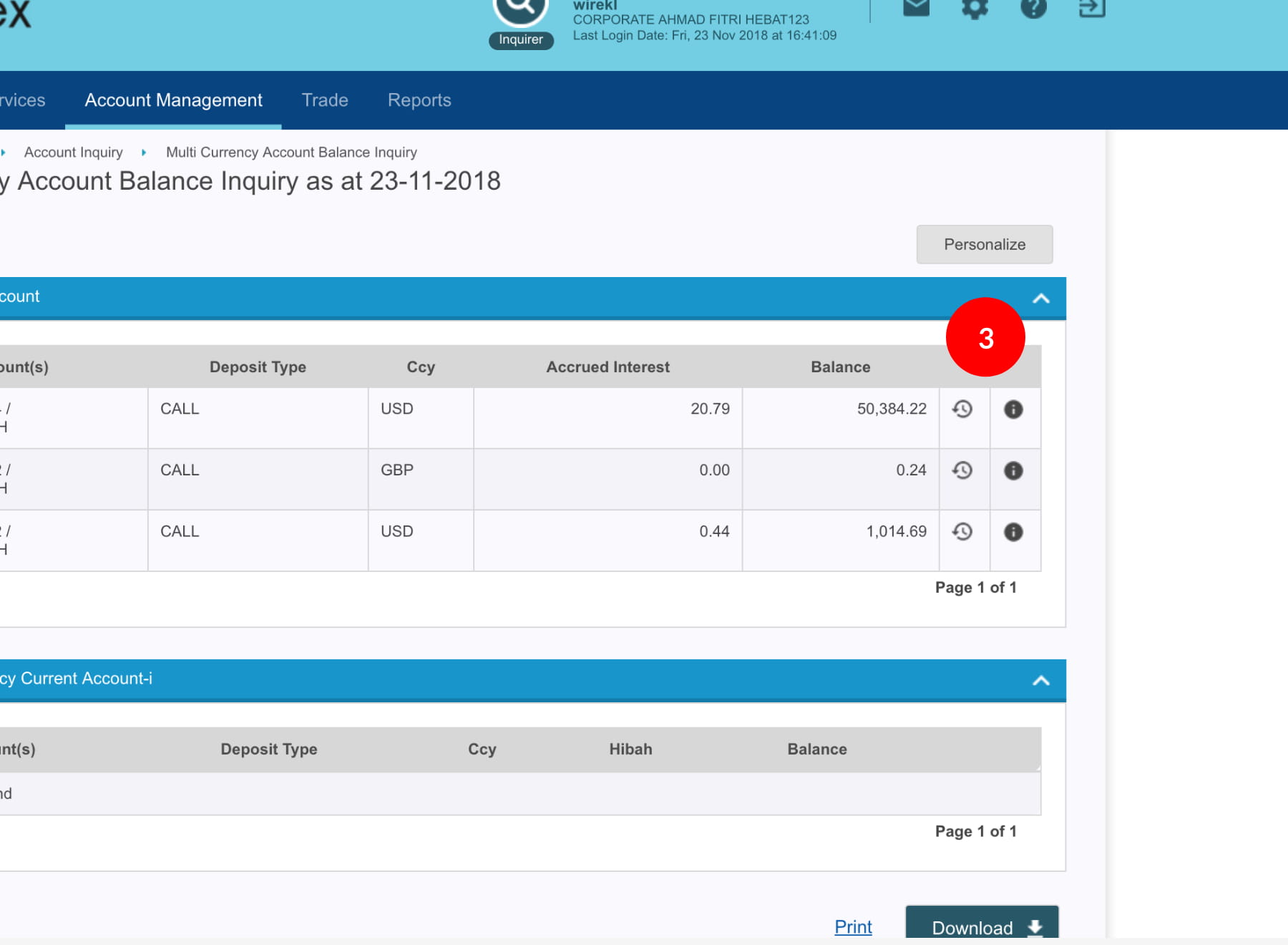Collapse the first account section panel
The width and height of the screenshot is (1288, 945).
1041,299
